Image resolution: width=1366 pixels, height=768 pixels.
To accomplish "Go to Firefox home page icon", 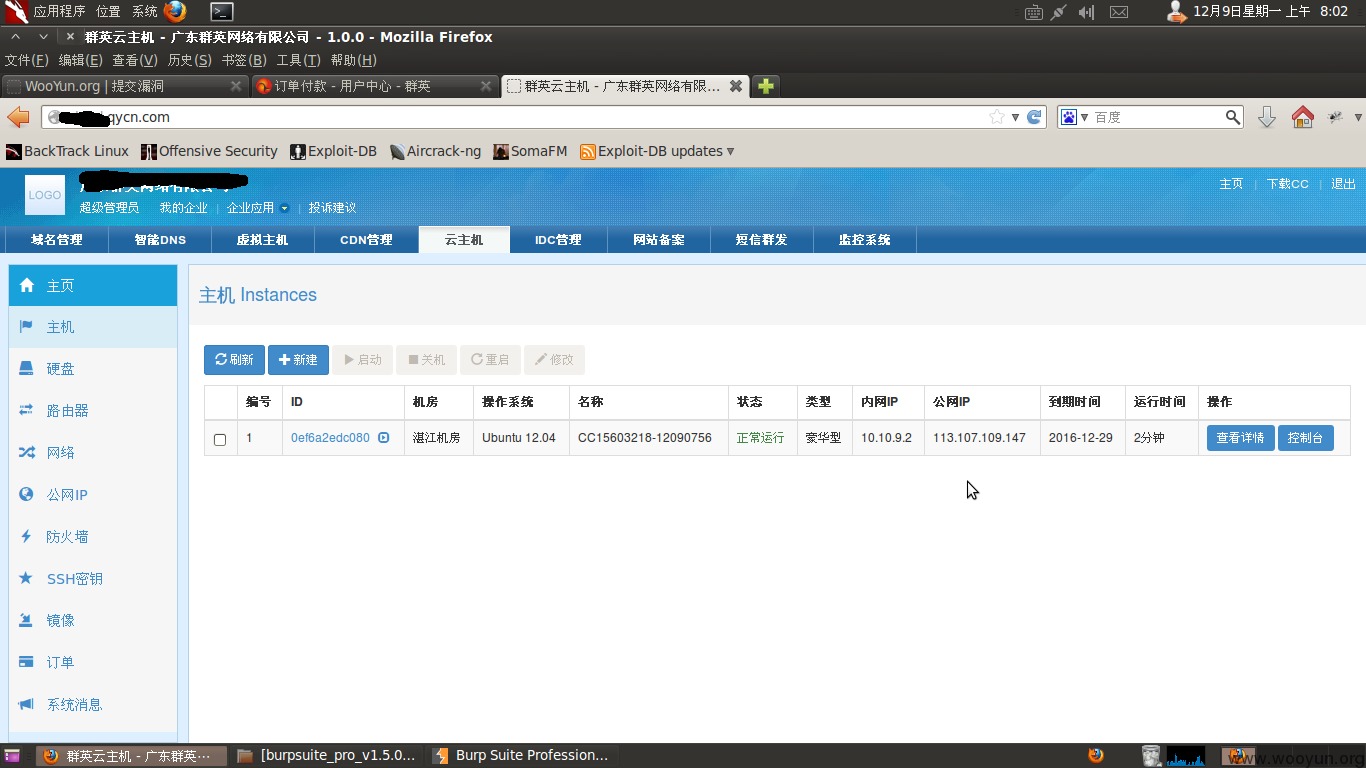I will (x=1302, y=117).
